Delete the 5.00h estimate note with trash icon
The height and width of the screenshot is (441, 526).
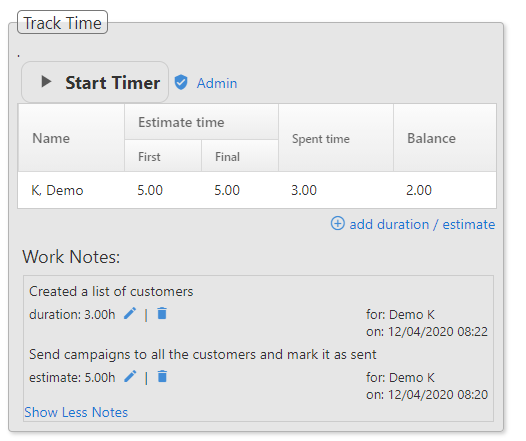(x=162, y=376)
